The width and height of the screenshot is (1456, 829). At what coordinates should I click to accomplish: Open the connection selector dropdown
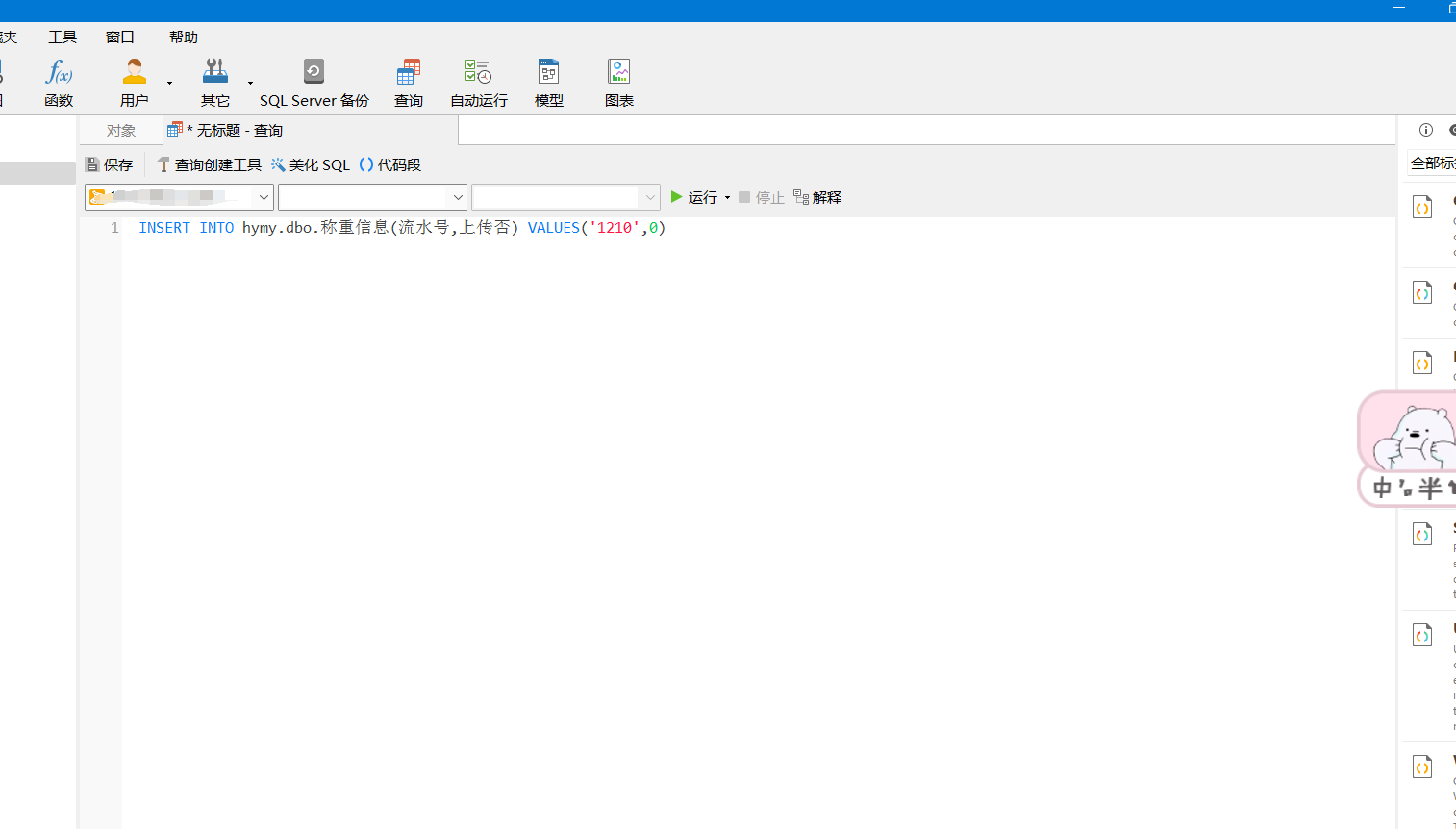click(x=263, y=196)
